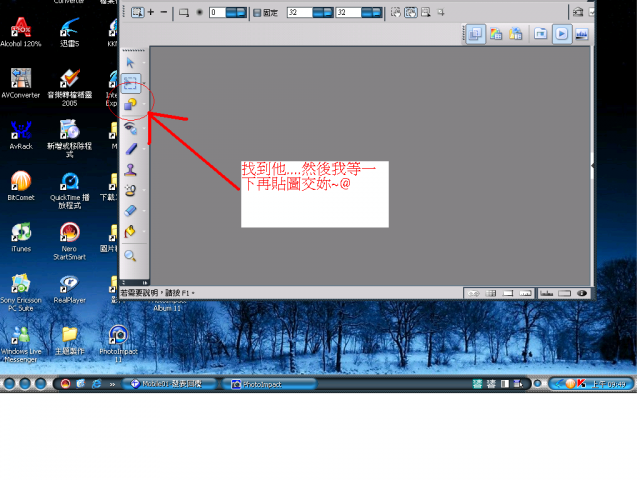Open the panel manager overlapping-windows button
The image size is (640, 480).
click(x=475, y=34)
